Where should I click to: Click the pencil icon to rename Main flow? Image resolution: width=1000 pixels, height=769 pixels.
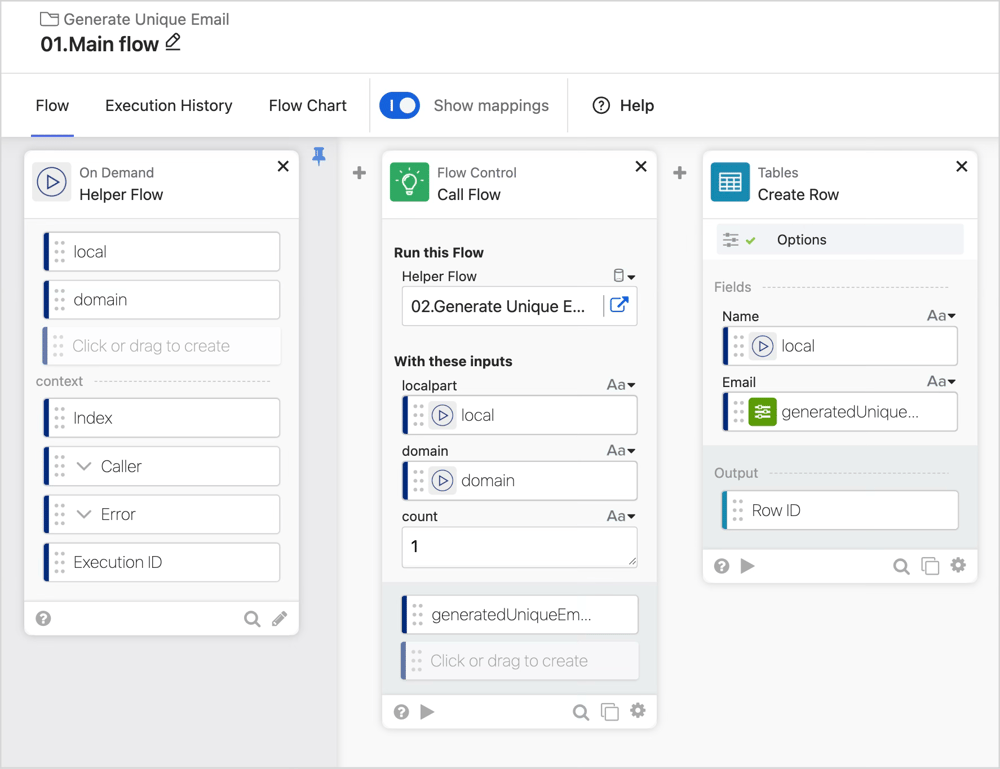pyautogui.click(x=173, y=42)
